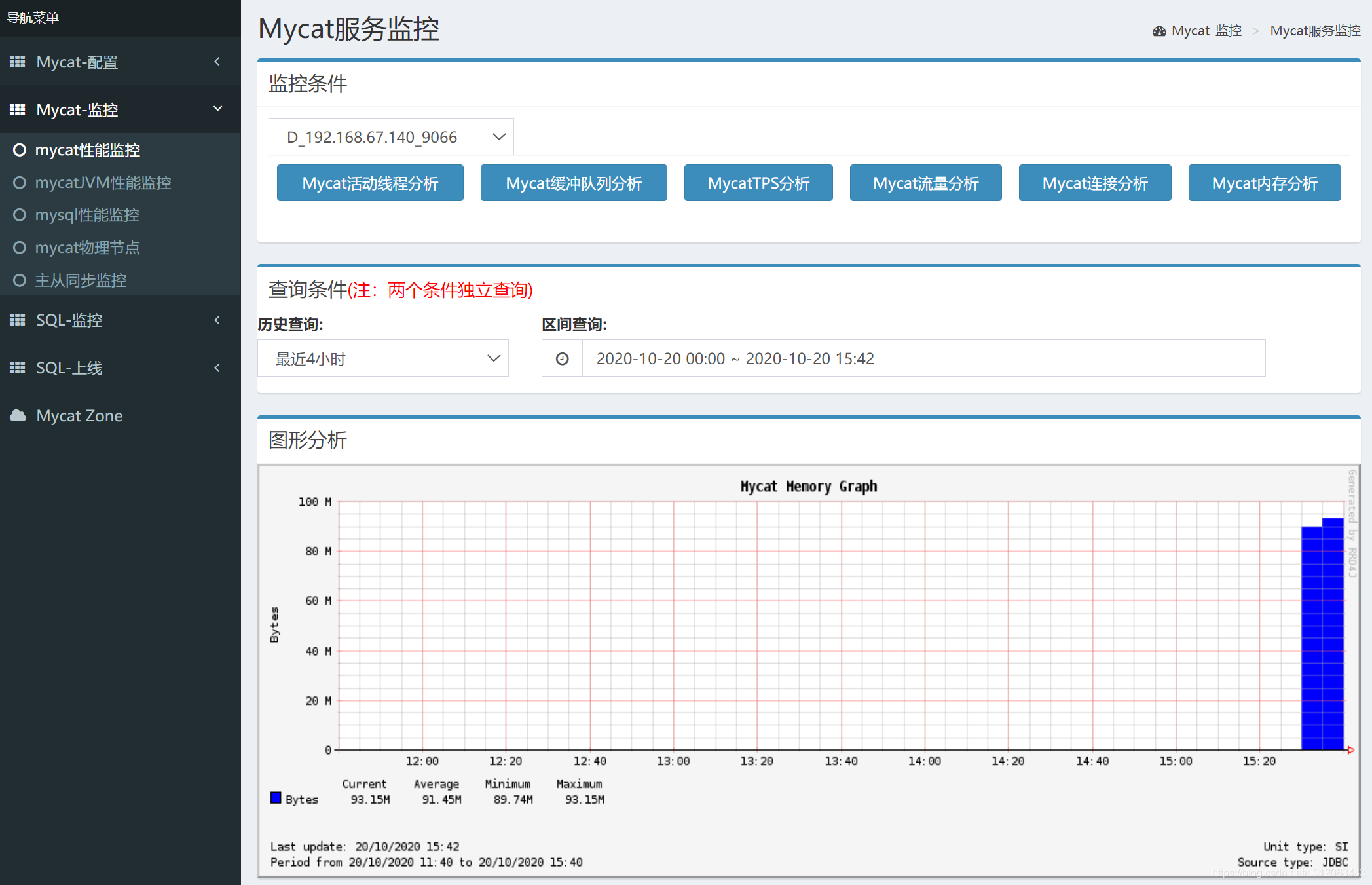Viewport: 1372px width, 885px height.
Task: Click the Mycat缓冲队列分析 button
Action: pyautogui.click(x=574, y=183)
